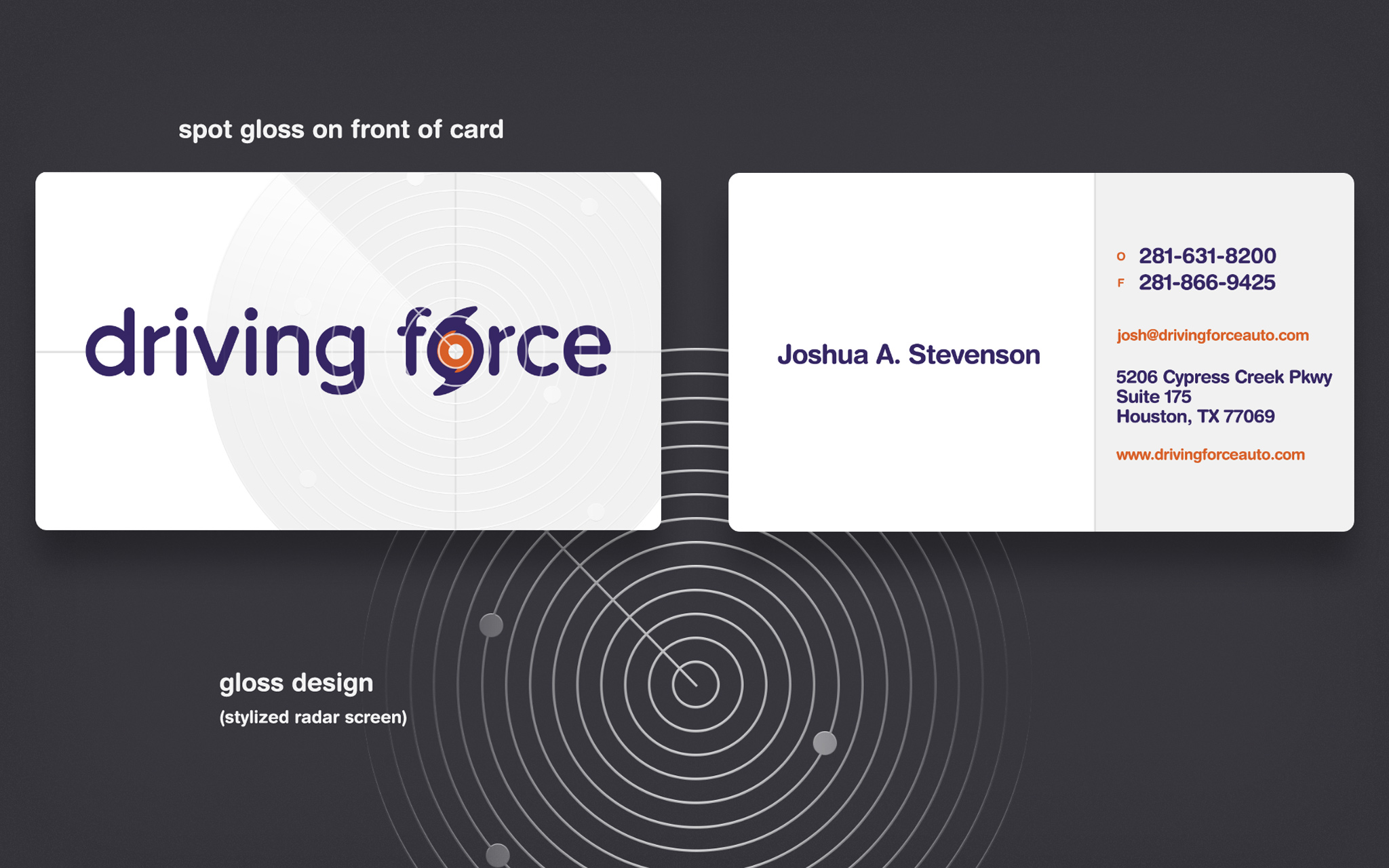
Task: Click the orange O office phone marker
Action: [x=1121, y=256]
